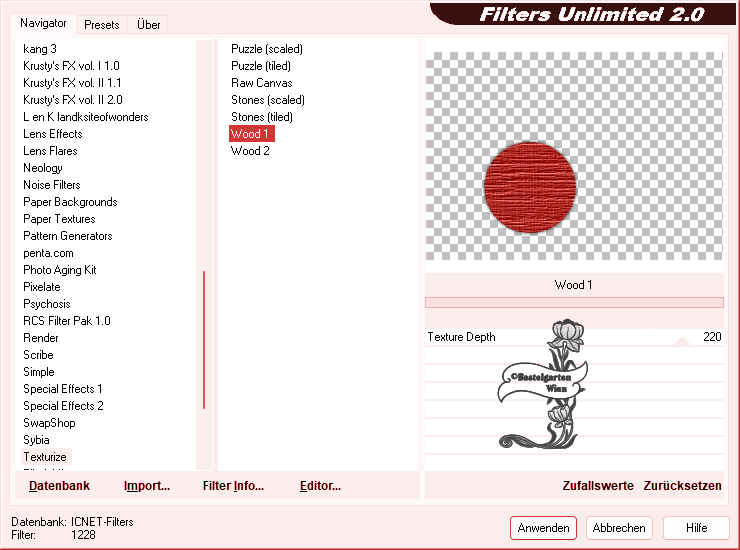
Task: Select the Pixelate category
Action: tap(42, 287)
